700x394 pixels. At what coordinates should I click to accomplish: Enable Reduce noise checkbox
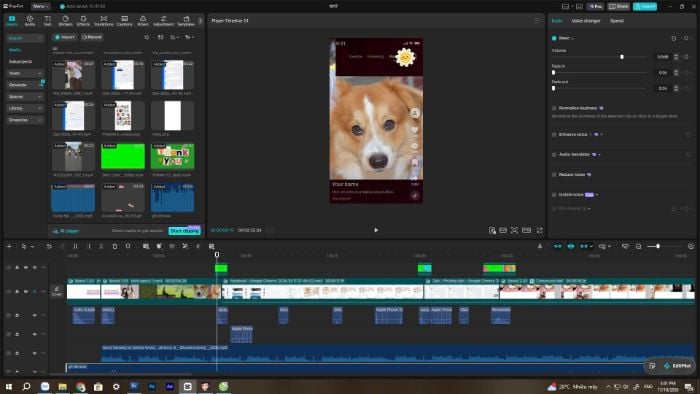pos(554,174)
